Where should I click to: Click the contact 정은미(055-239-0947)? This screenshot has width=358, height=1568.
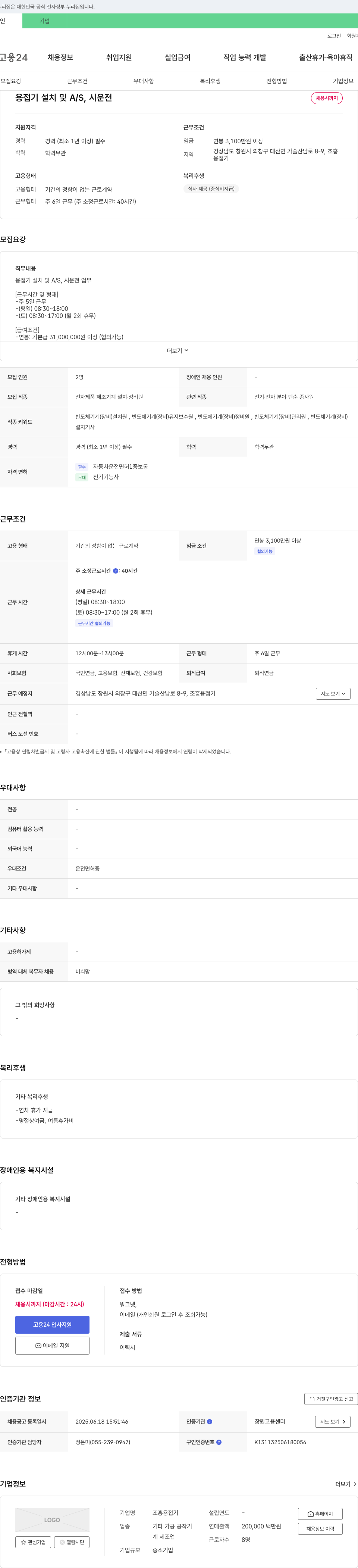103,1442
